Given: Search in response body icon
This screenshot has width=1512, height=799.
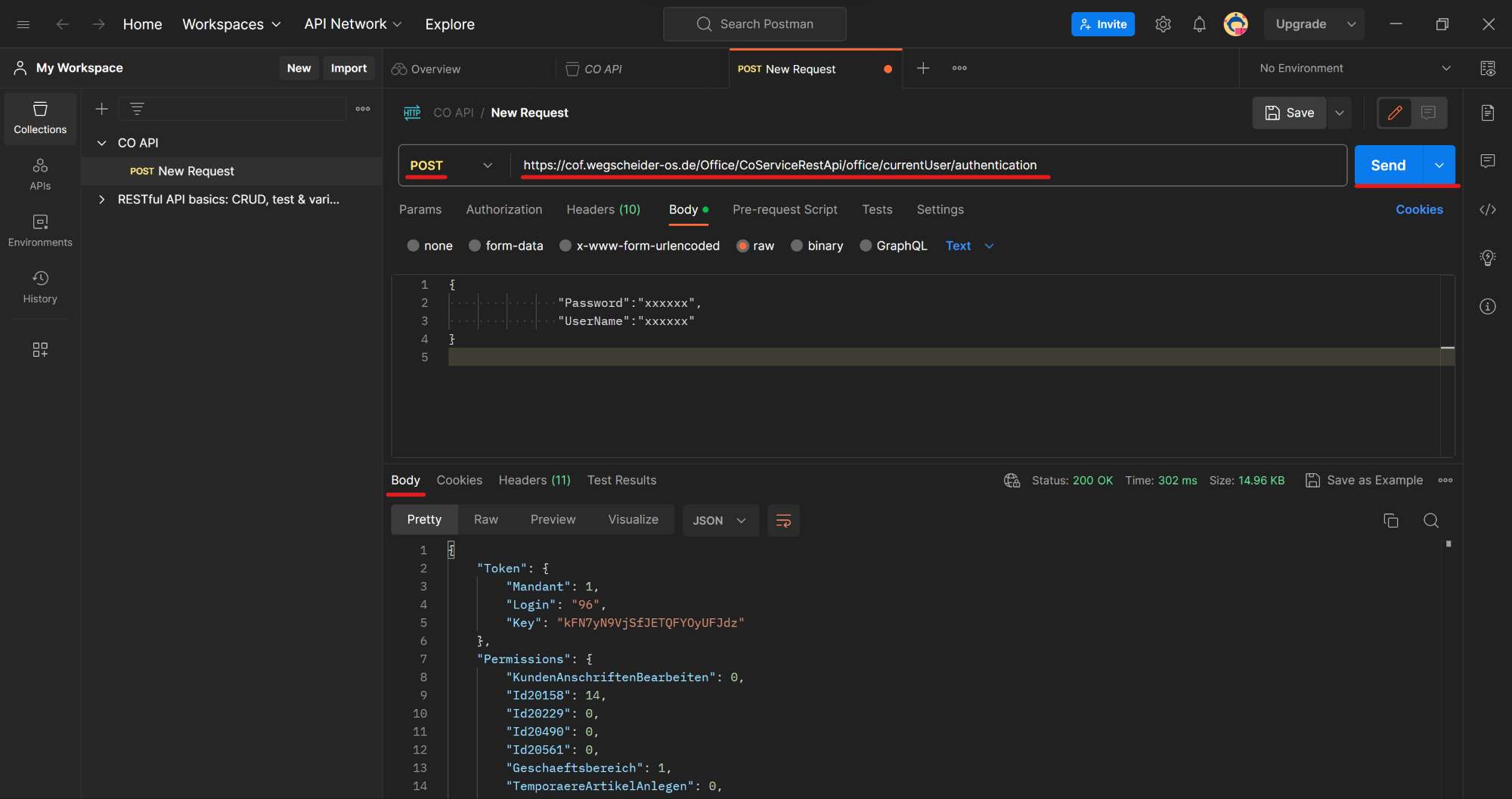Looking at the screenshot, I should point(1431,520).
